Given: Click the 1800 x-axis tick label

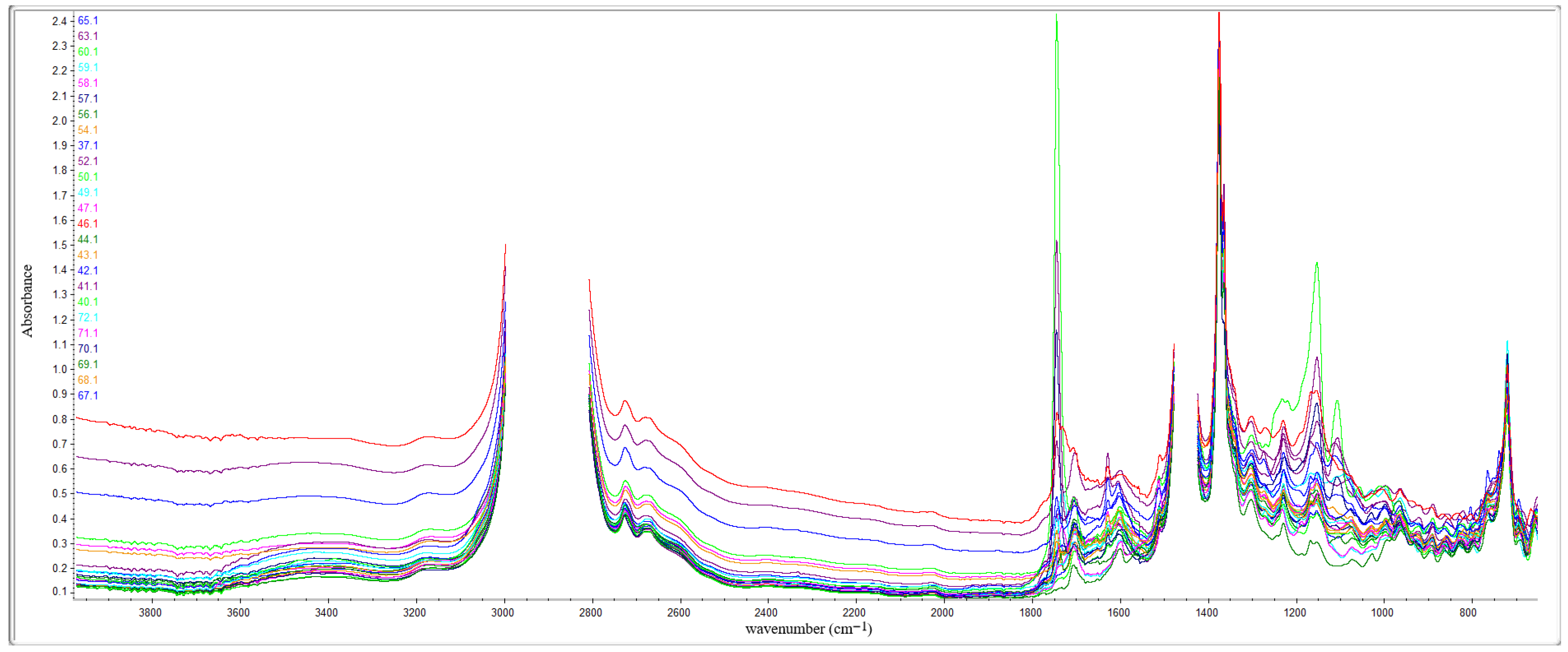Looking at the screenshot, I should pos(1031,613).
